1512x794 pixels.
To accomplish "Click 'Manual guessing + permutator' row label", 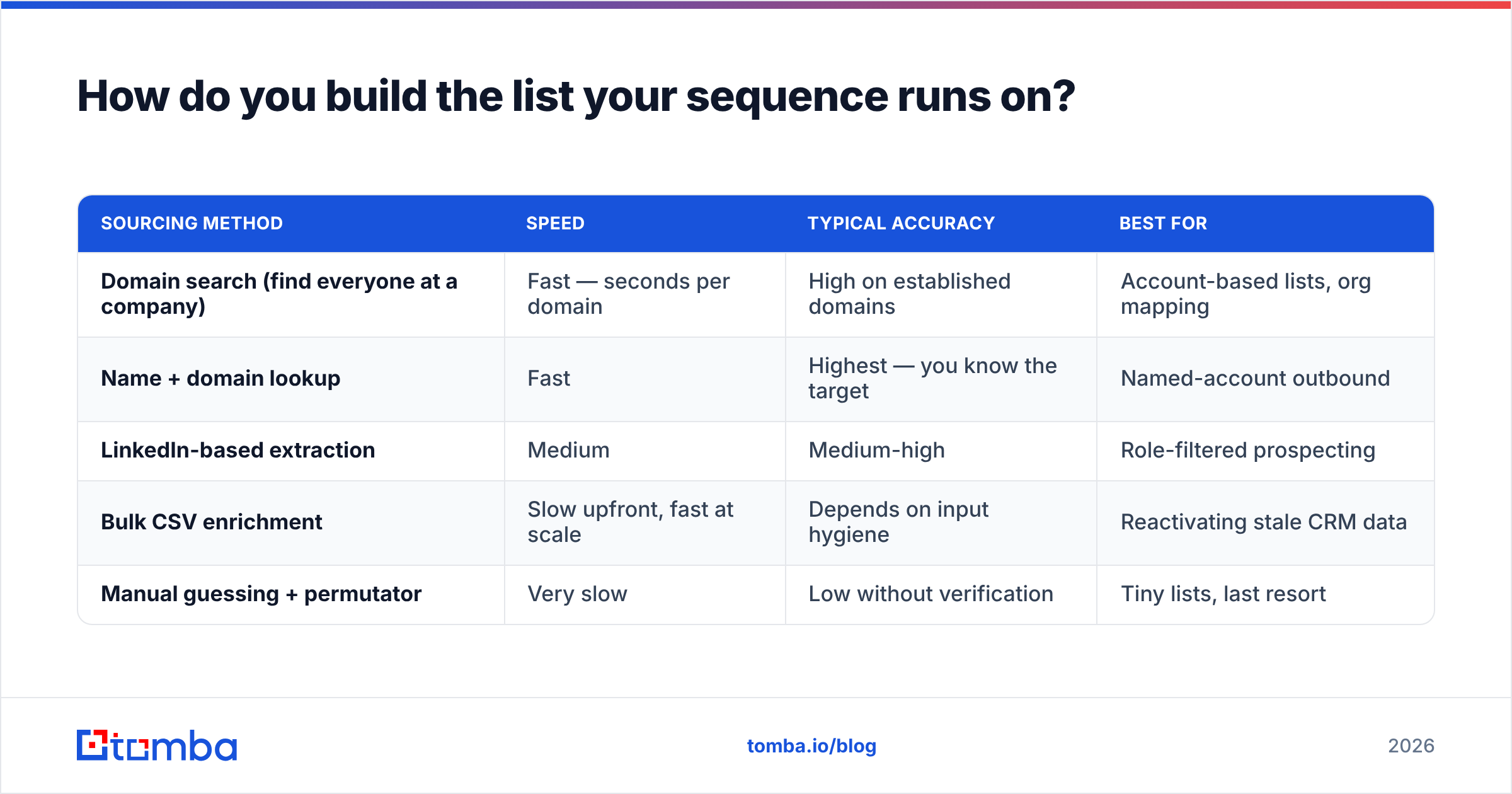I will coord(261,594).
